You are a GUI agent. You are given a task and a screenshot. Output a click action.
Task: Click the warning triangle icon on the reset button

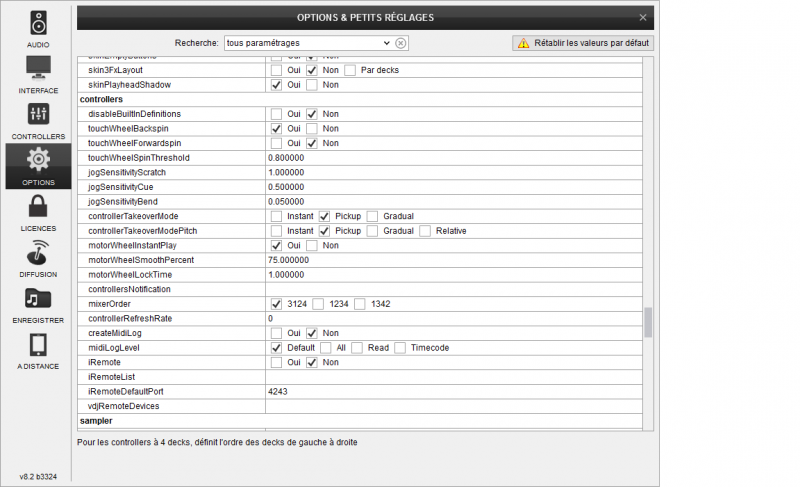[x=523, y=43]
